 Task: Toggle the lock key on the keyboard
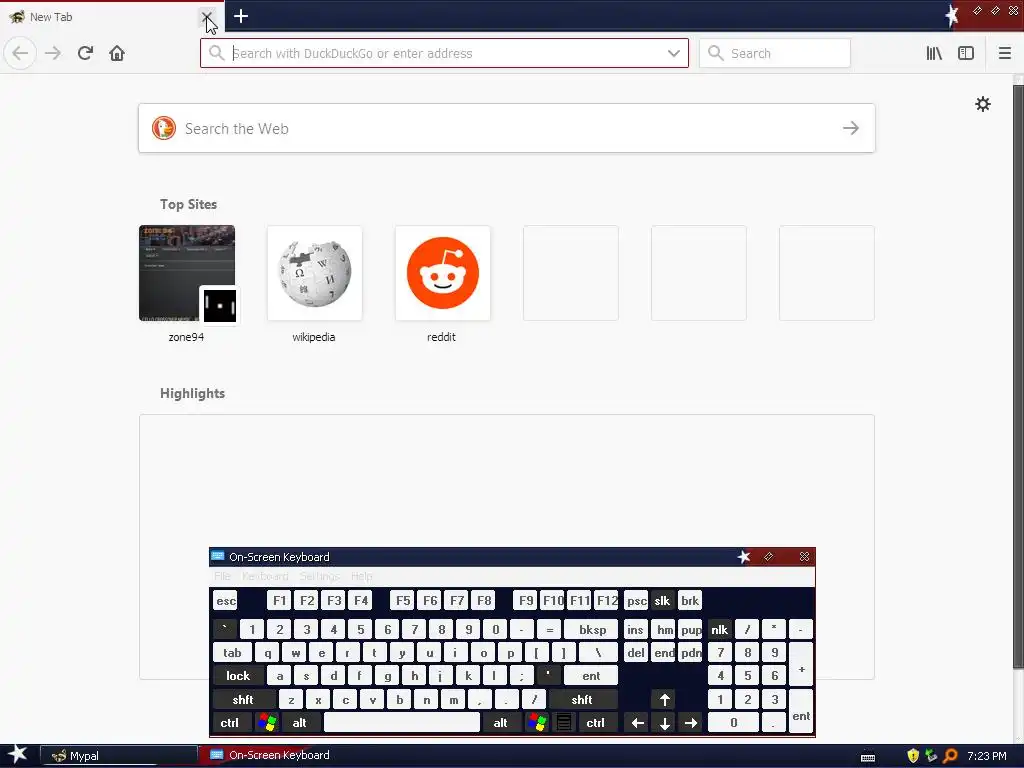238,676
